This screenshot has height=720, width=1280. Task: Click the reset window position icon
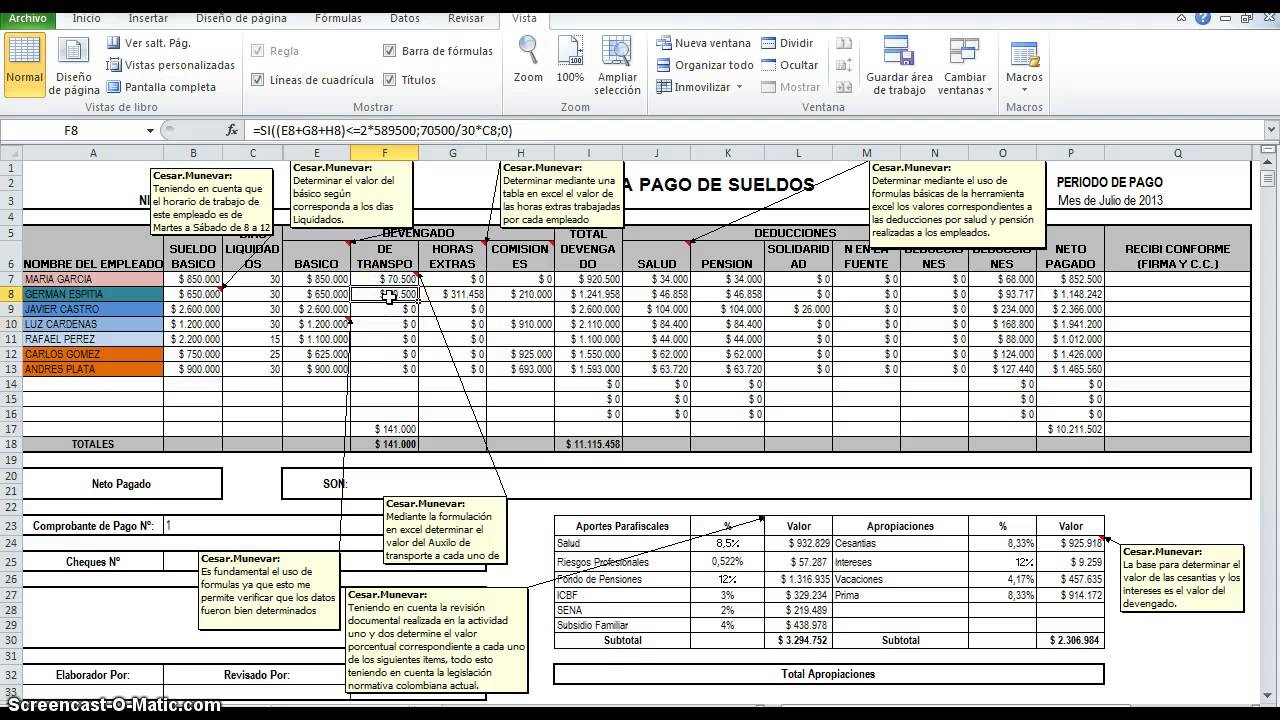tap(844, 87)
